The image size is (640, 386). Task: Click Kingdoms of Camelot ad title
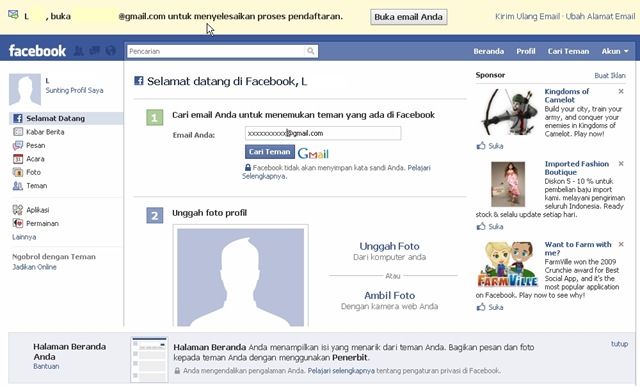[567, 95]
